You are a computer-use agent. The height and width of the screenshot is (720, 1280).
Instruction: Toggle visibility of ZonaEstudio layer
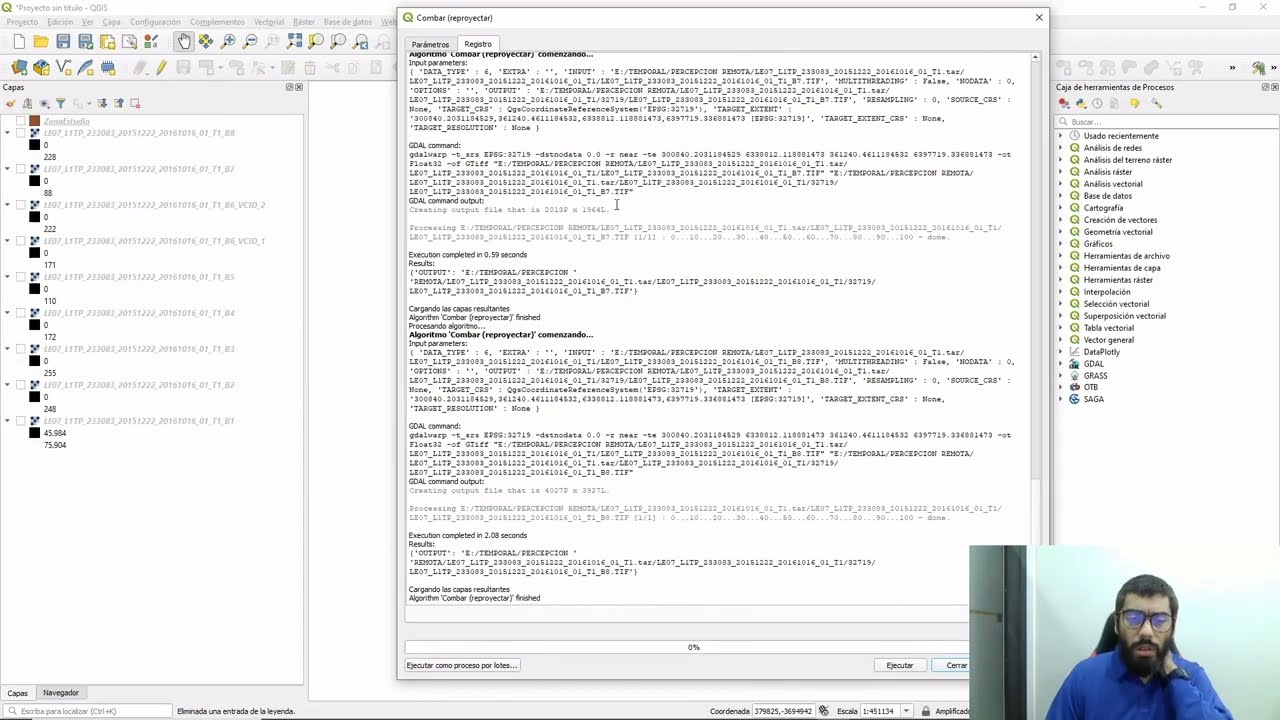point(21,121)
